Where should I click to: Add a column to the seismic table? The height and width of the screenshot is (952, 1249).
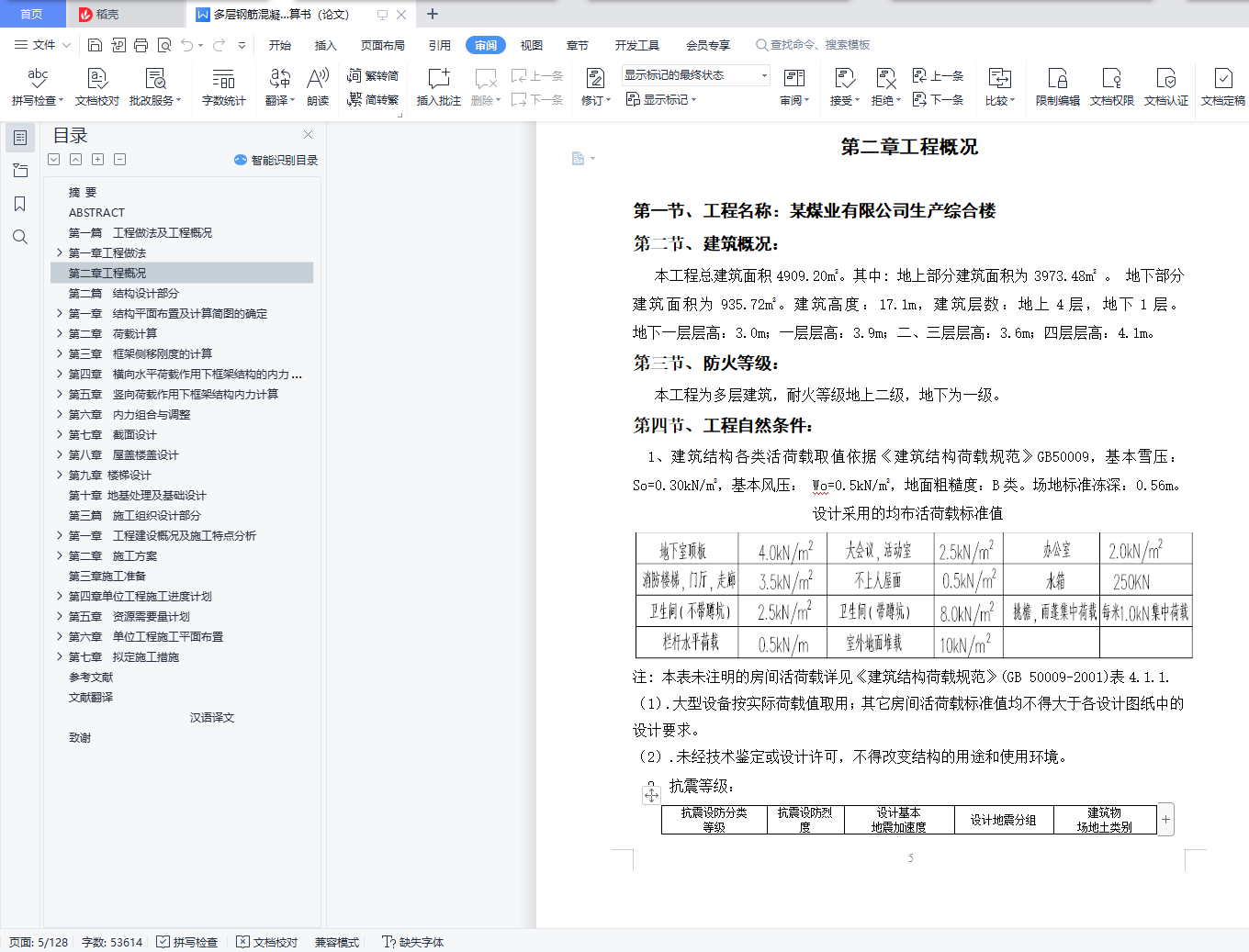point(1165,819)
